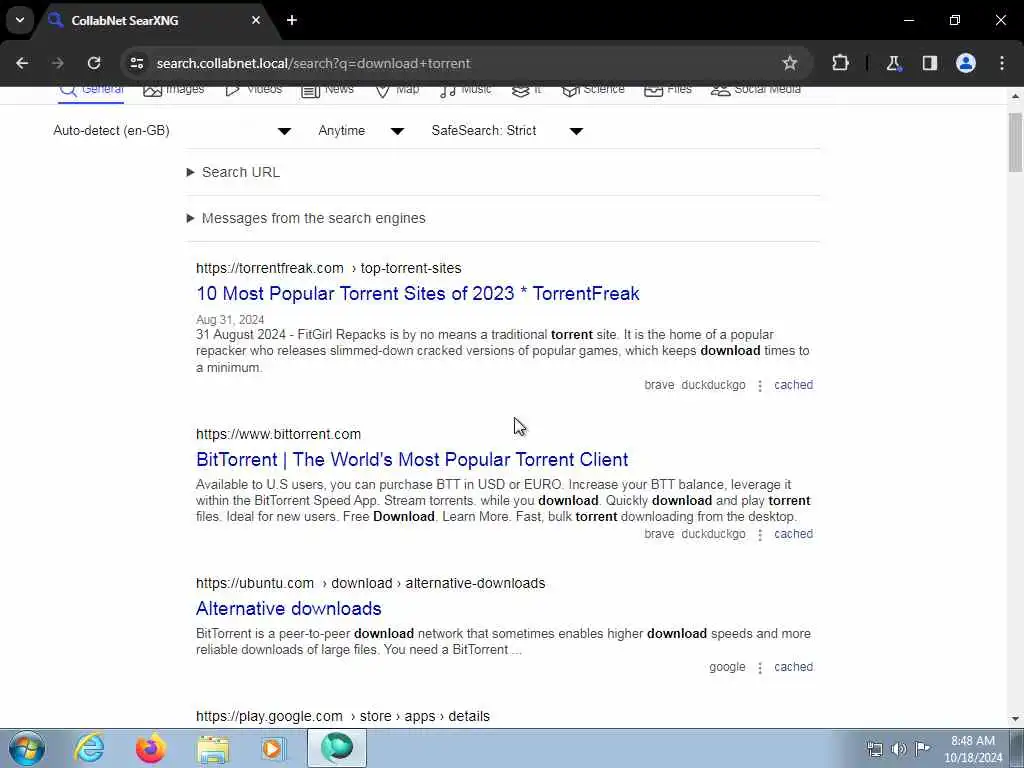Open site information icon in address bar

[x=136, y=63]
